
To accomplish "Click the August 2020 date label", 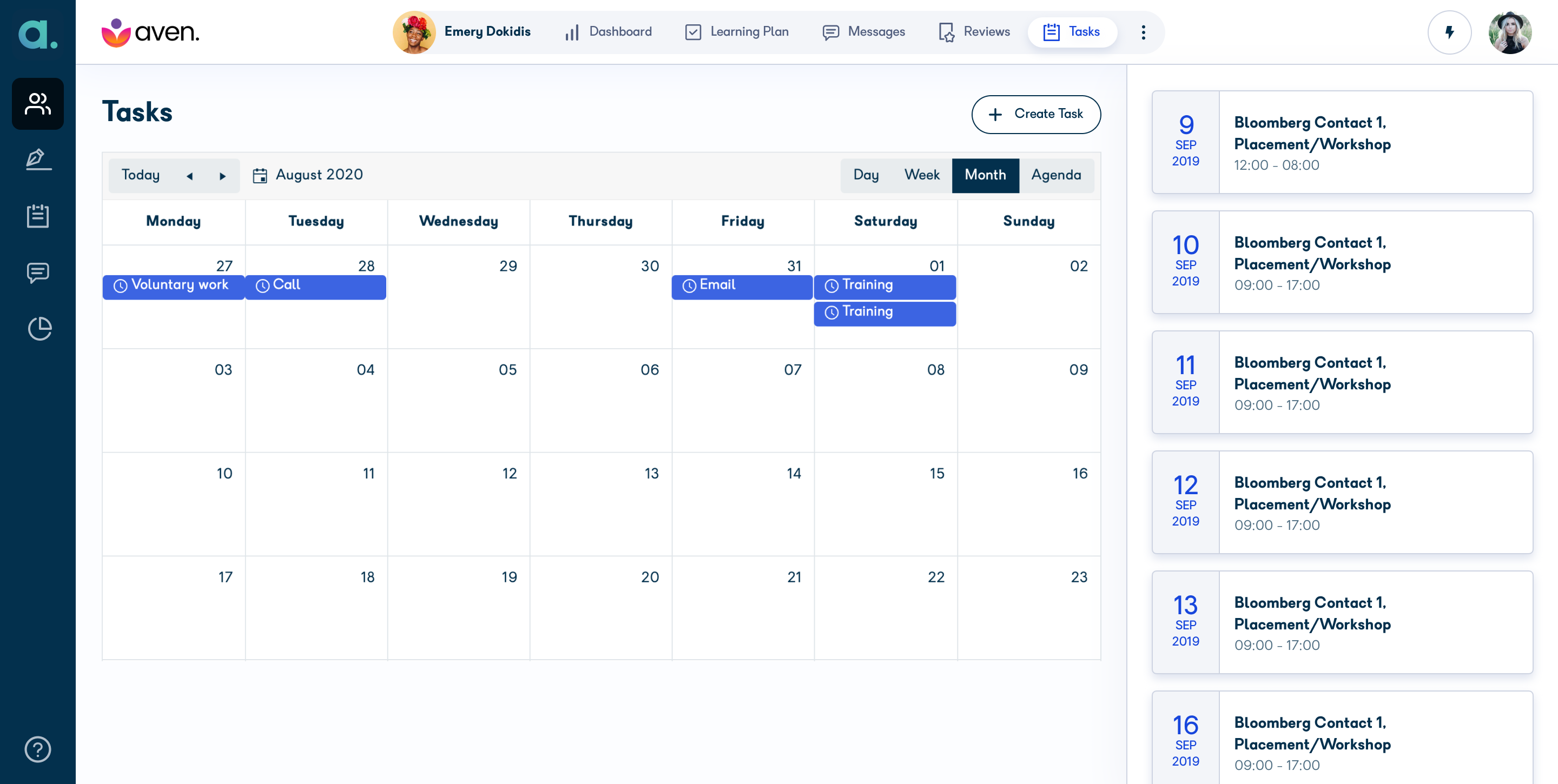I will coord(319,175).
